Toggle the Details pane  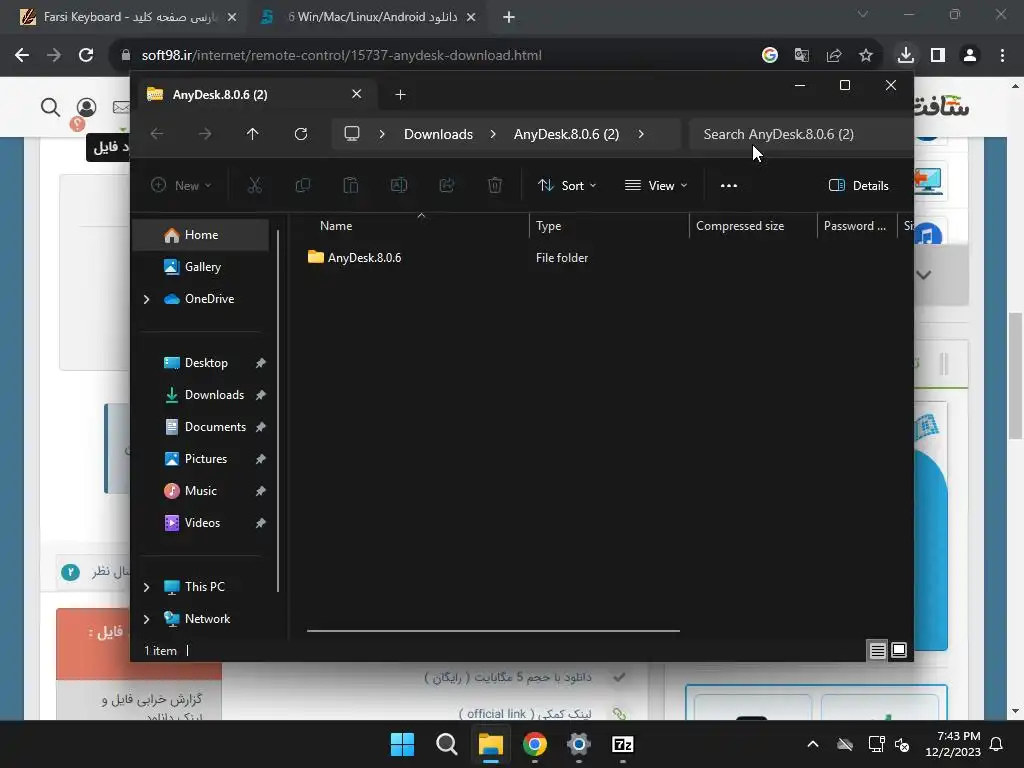(858, 185)
